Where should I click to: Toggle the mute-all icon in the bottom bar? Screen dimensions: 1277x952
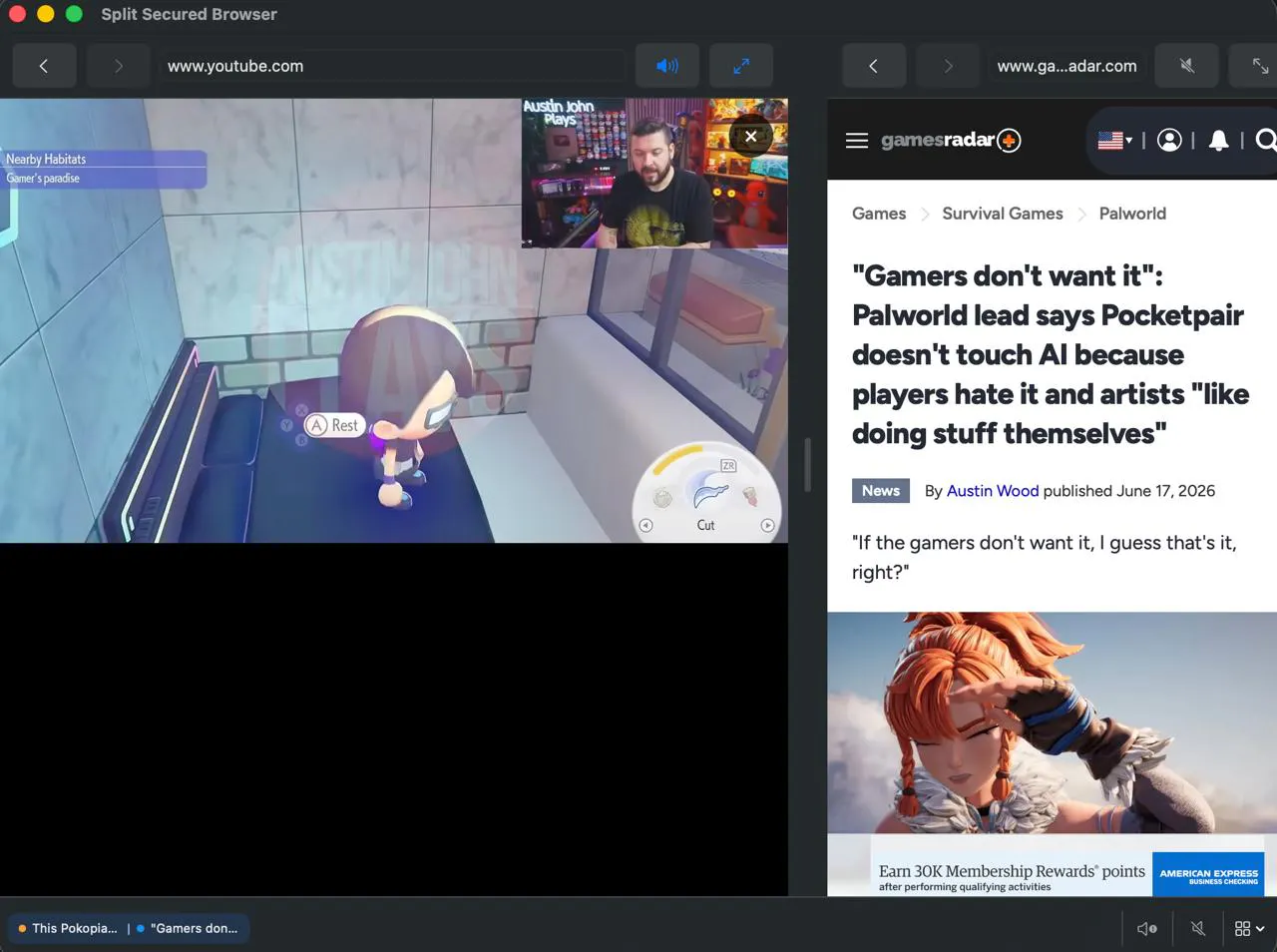tap(1198, 928)
